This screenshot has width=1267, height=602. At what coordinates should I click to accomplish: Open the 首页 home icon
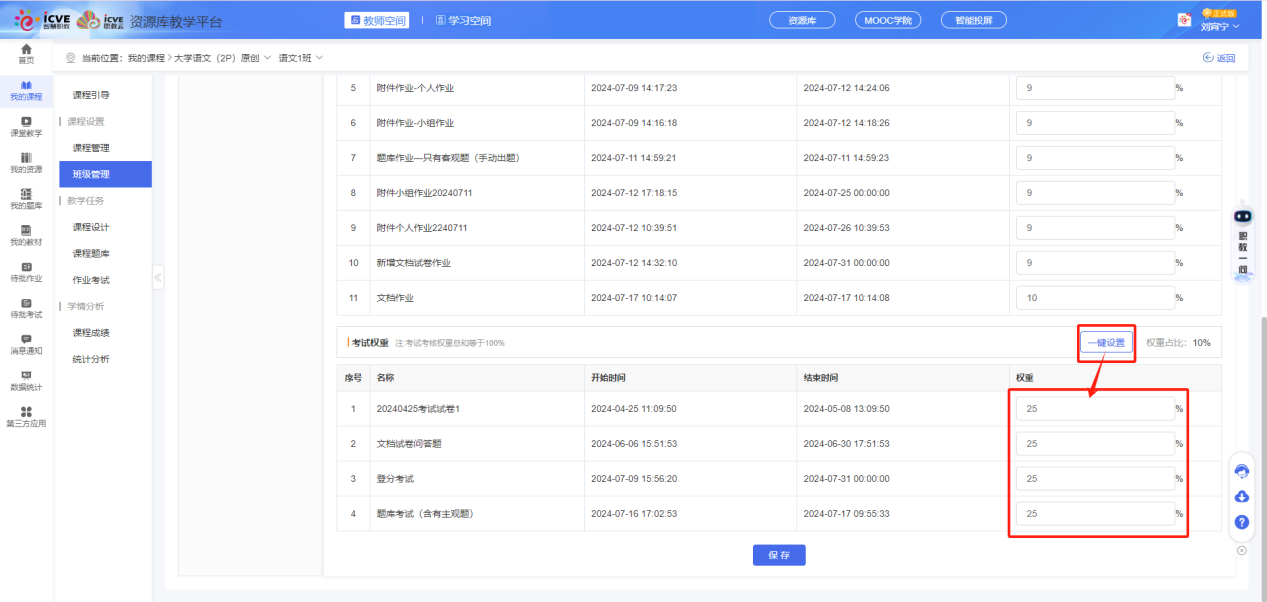point(24,52)
